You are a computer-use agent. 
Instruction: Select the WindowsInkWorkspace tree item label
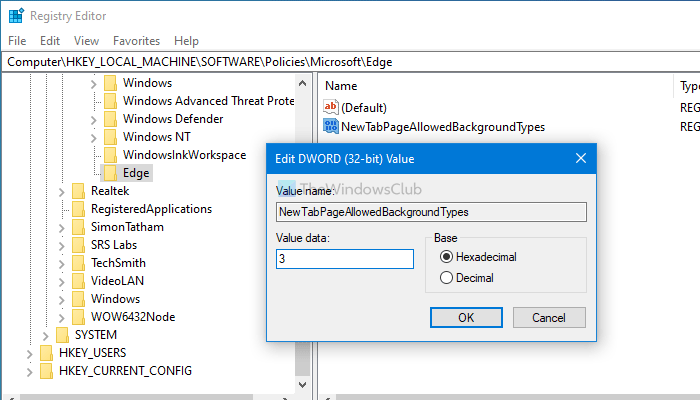point(184,155)
